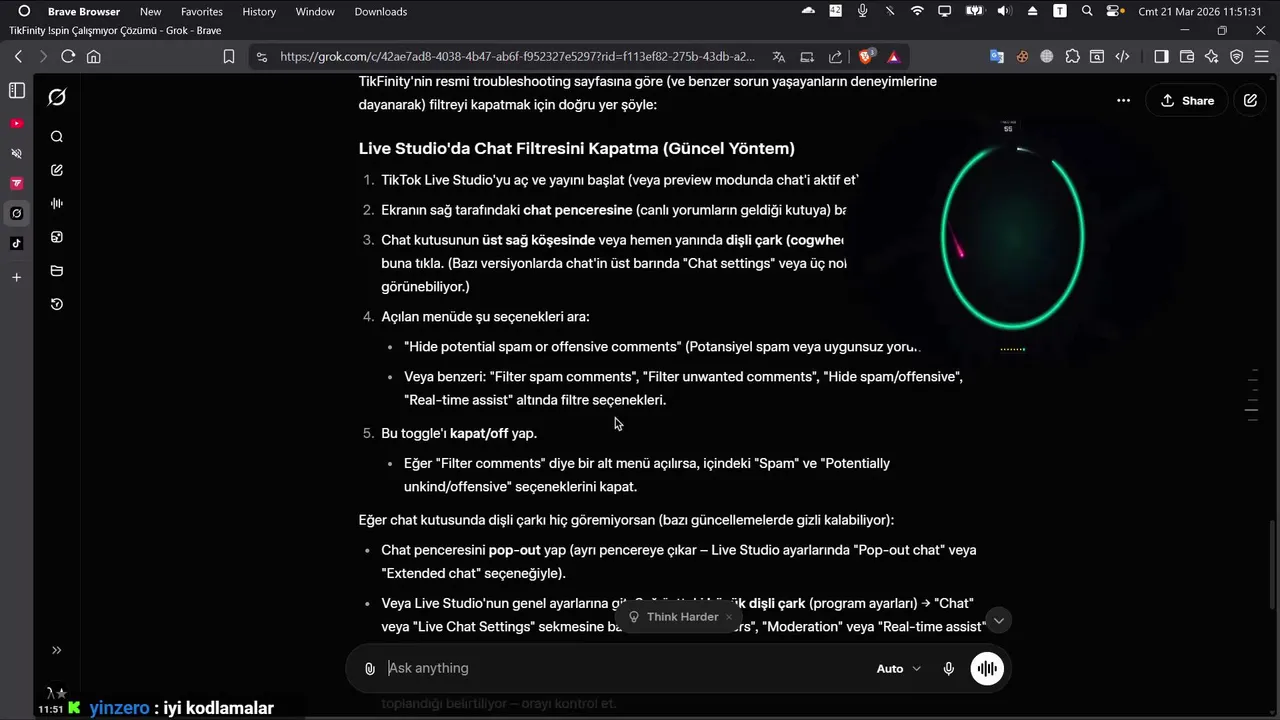Screen dimensions: 1280x720
Task: Open the globe extension icon
Action: tap(1047, 57)
